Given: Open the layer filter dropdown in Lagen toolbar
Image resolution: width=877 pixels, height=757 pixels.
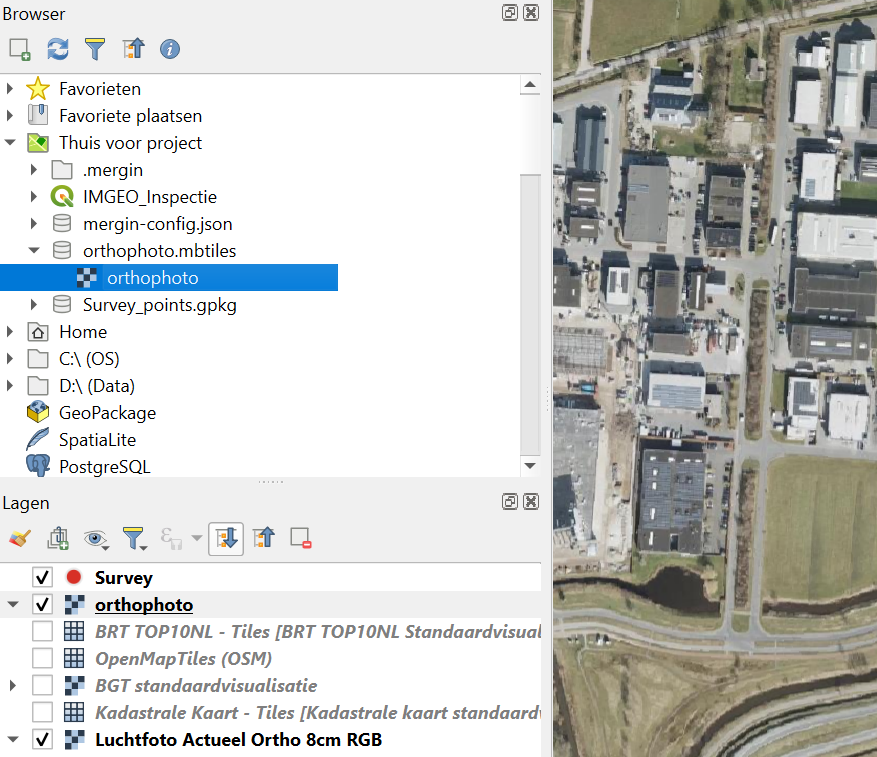Looking at the screenshot, I should [134, 539].
